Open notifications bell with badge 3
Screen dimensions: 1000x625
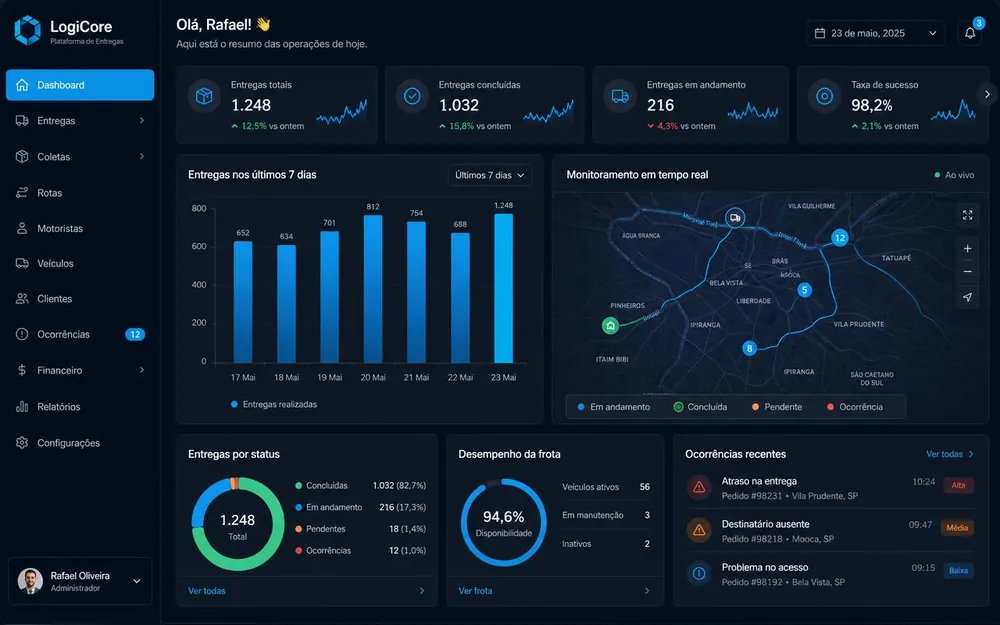click(969, 33)
